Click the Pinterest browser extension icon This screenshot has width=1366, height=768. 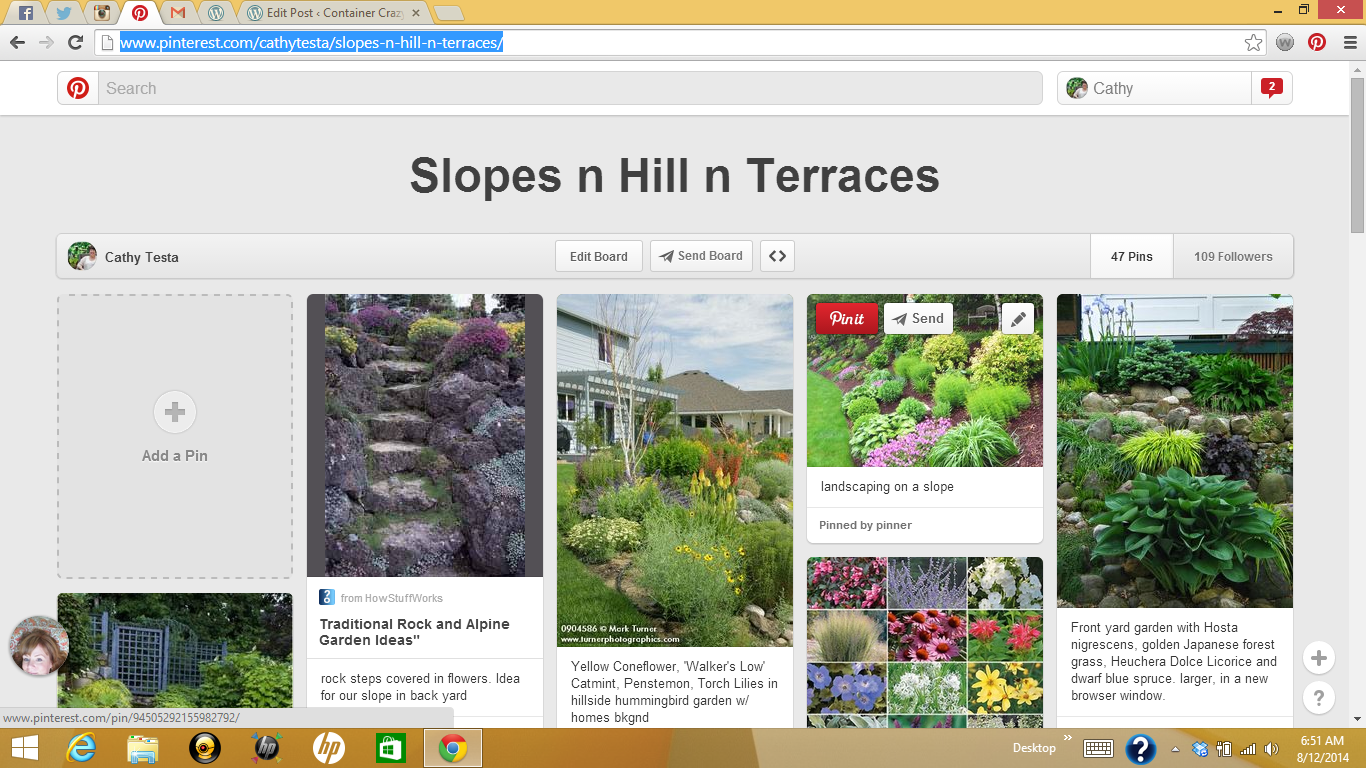tap(1317, 42)
